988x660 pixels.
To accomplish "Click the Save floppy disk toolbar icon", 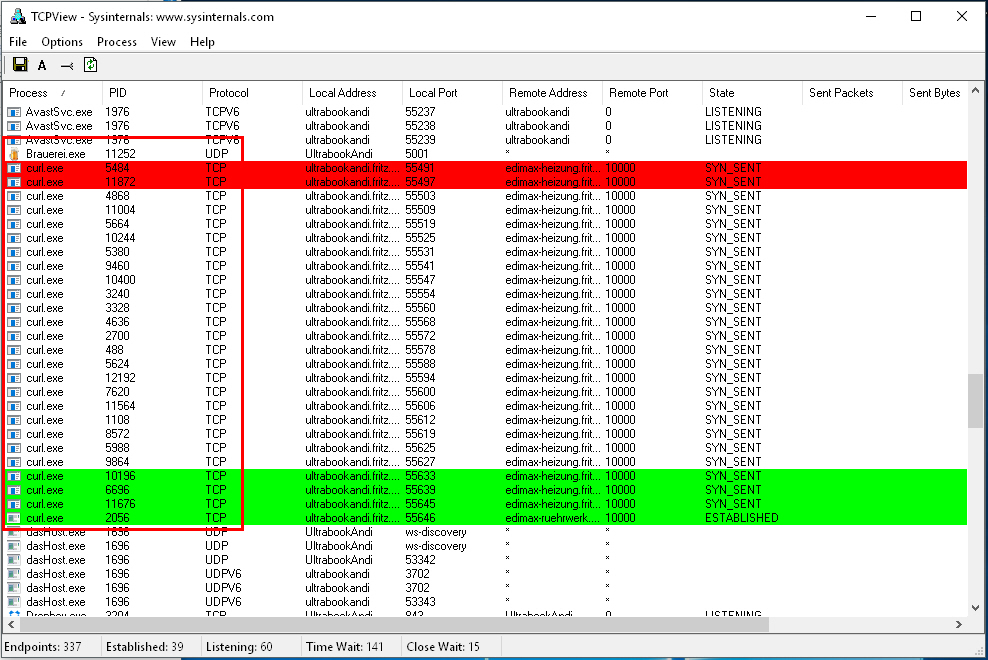I will coord(19,65).
